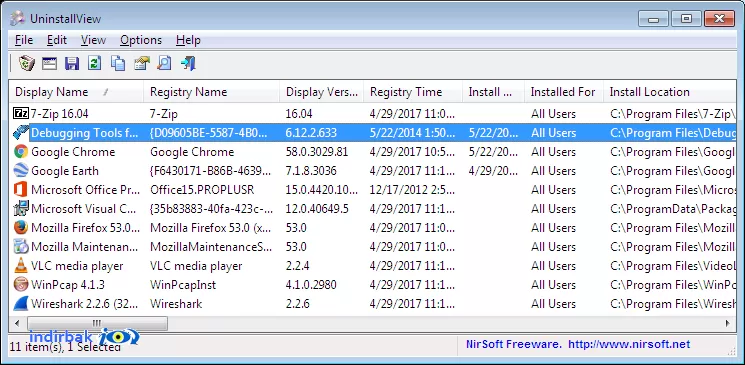
Task: Open Properties via the toolbar properties icon
Action: point(142,63)
